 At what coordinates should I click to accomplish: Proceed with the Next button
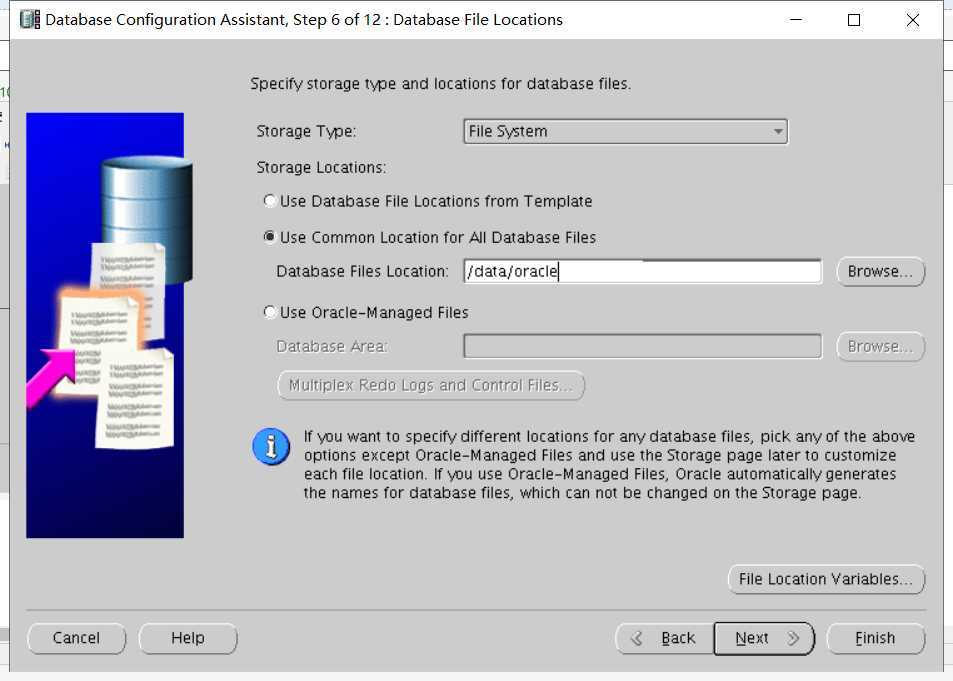tap(764, 638)
